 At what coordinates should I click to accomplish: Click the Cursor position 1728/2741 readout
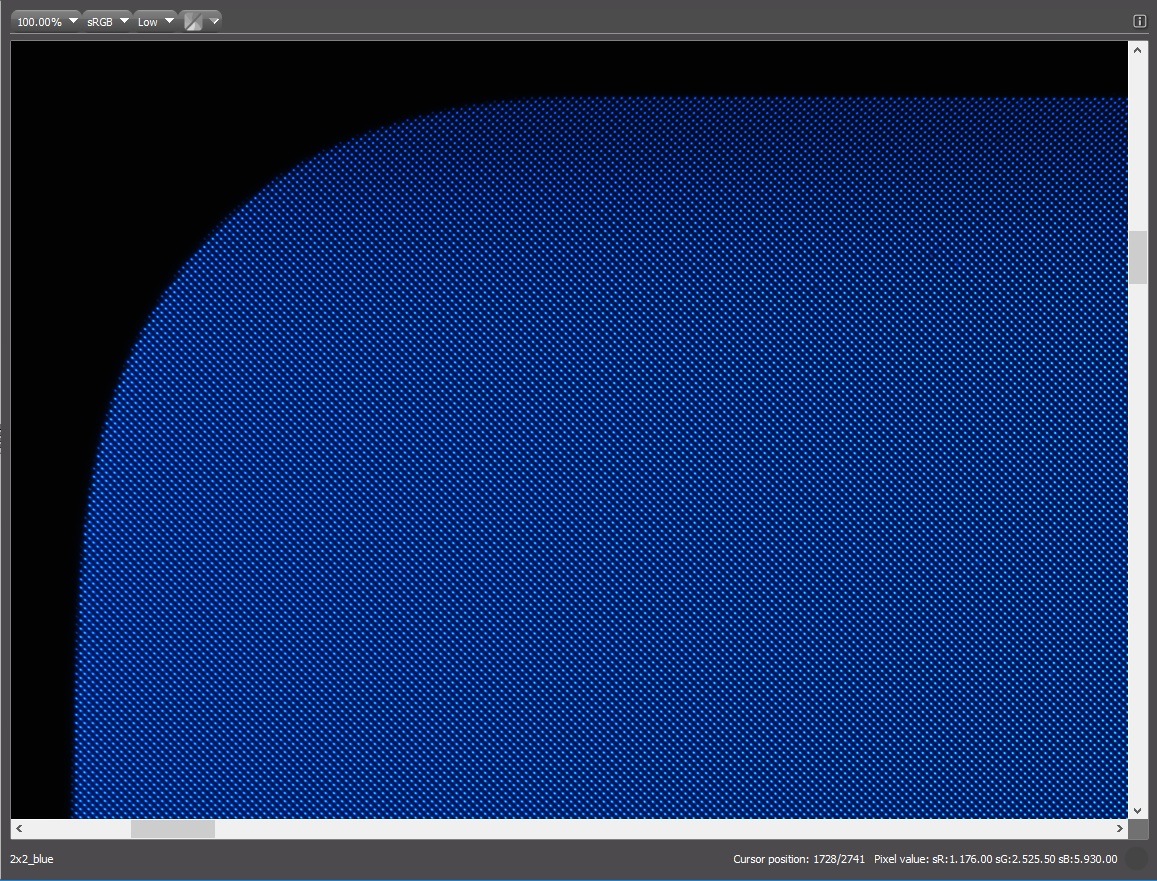798,859
